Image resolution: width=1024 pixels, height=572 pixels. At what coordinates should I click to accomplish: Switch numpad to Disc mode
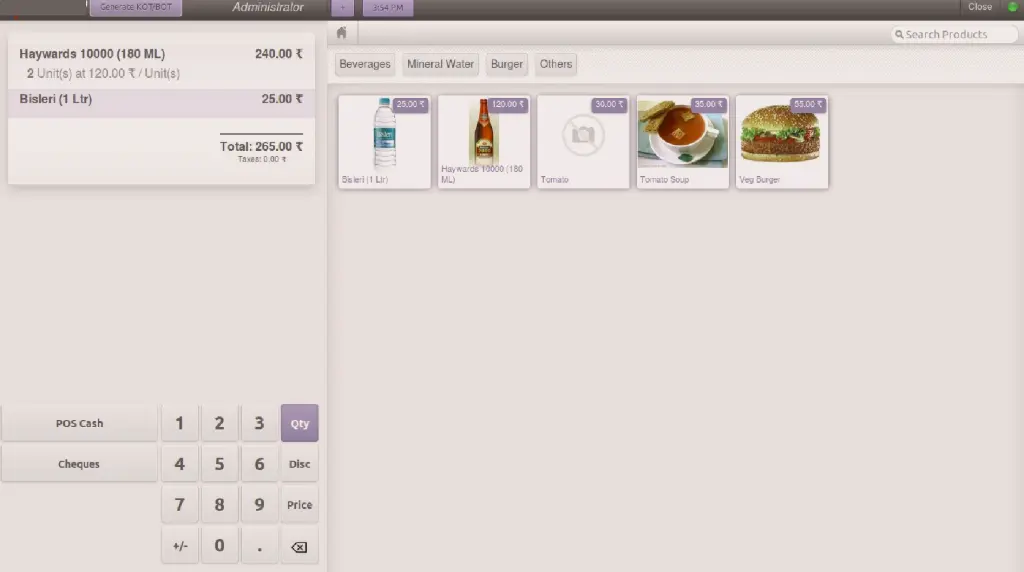tap(300, 464)
